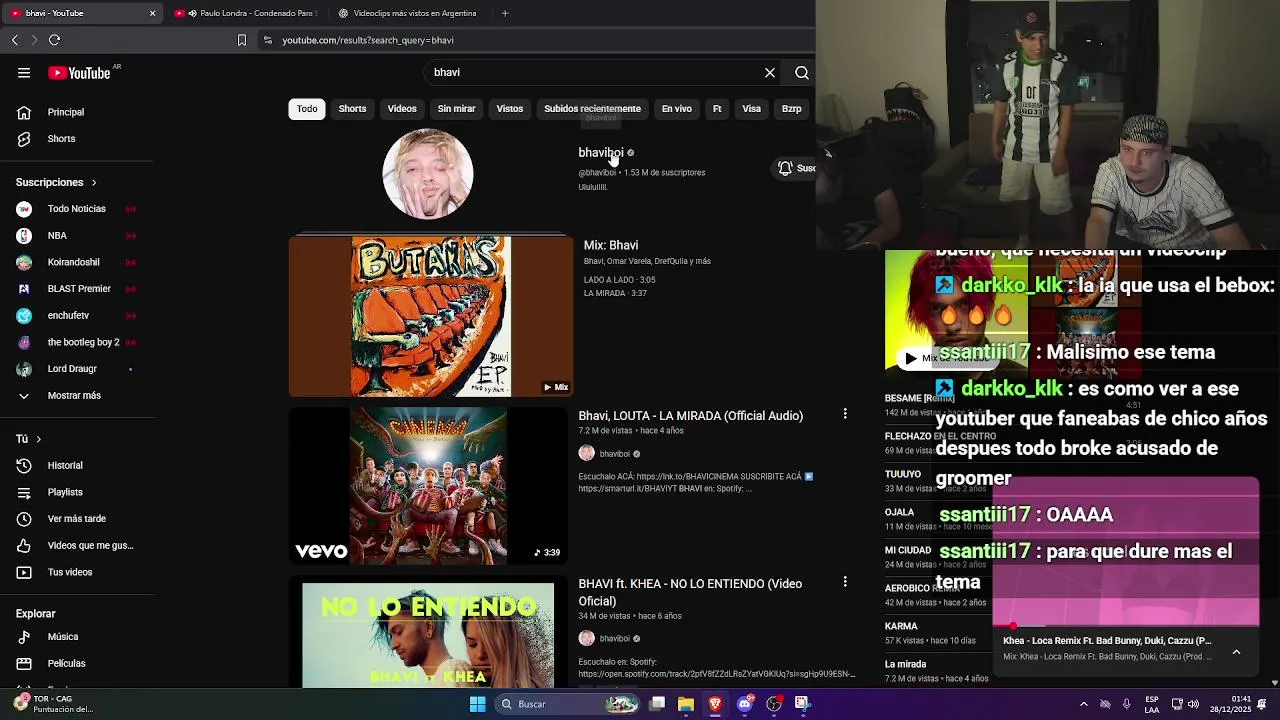Click the browser address bar URL
The image size is (1280, 720).
coord(368,40)
